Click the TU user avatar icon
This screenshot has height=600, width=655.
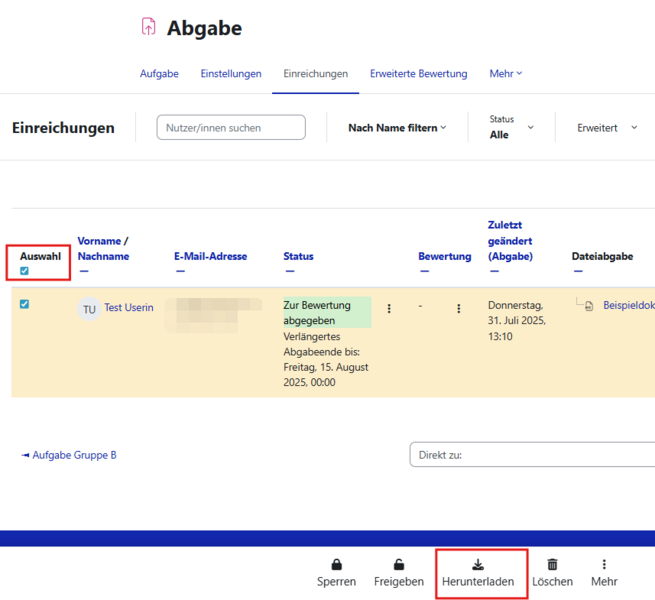[x=89, y=309]
